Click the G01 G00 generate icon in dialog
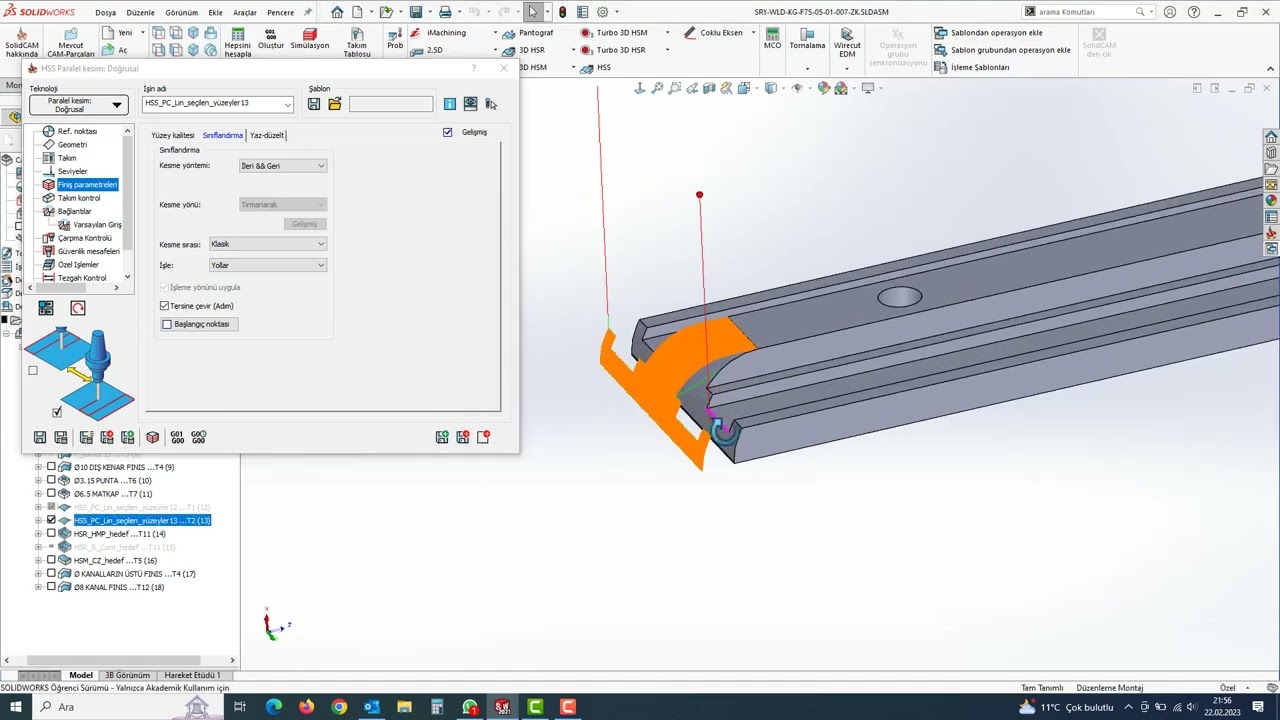Image resolution: width=1280 pixels, height=720 pixels. point(177,437)
